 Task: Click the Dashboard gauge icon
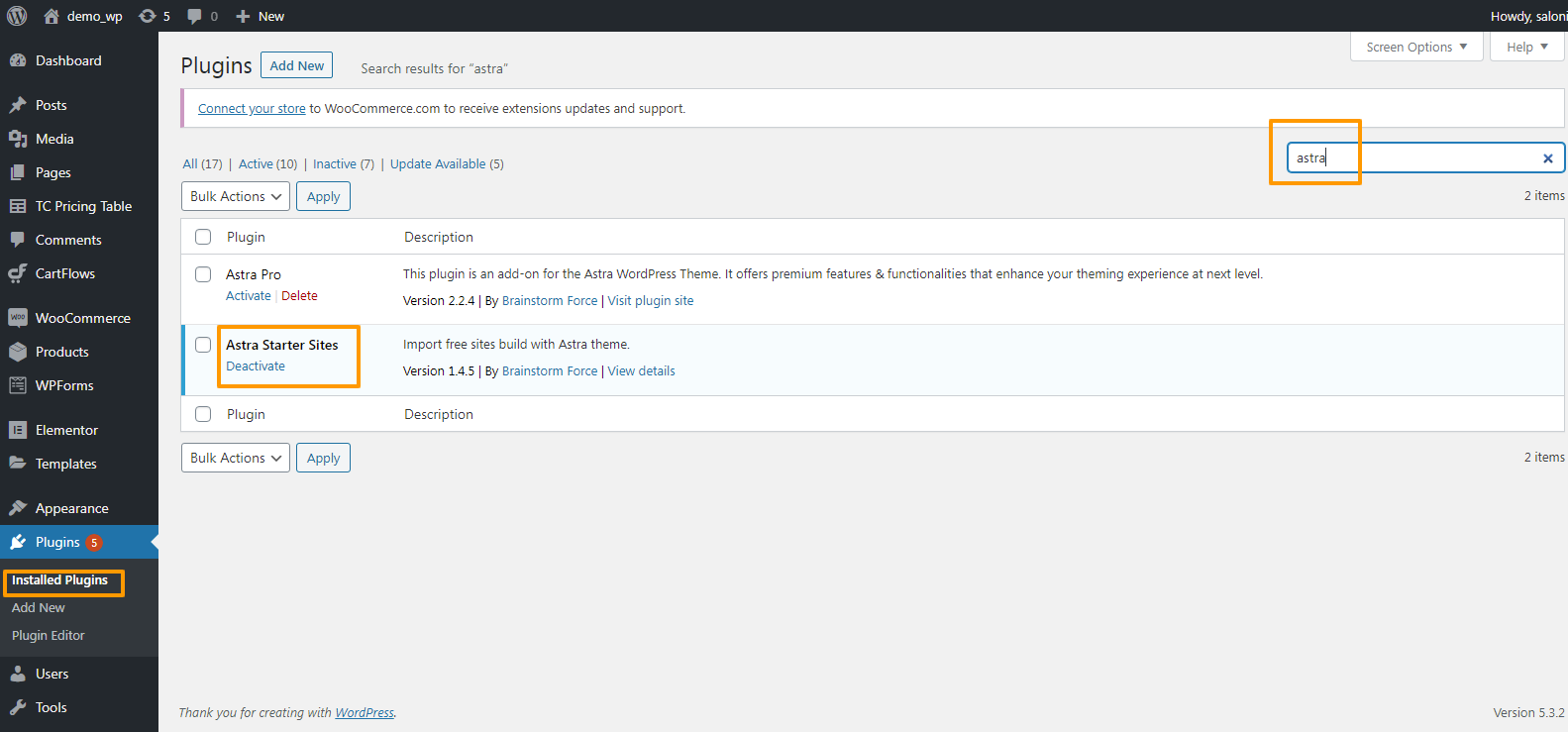(18, 60)
